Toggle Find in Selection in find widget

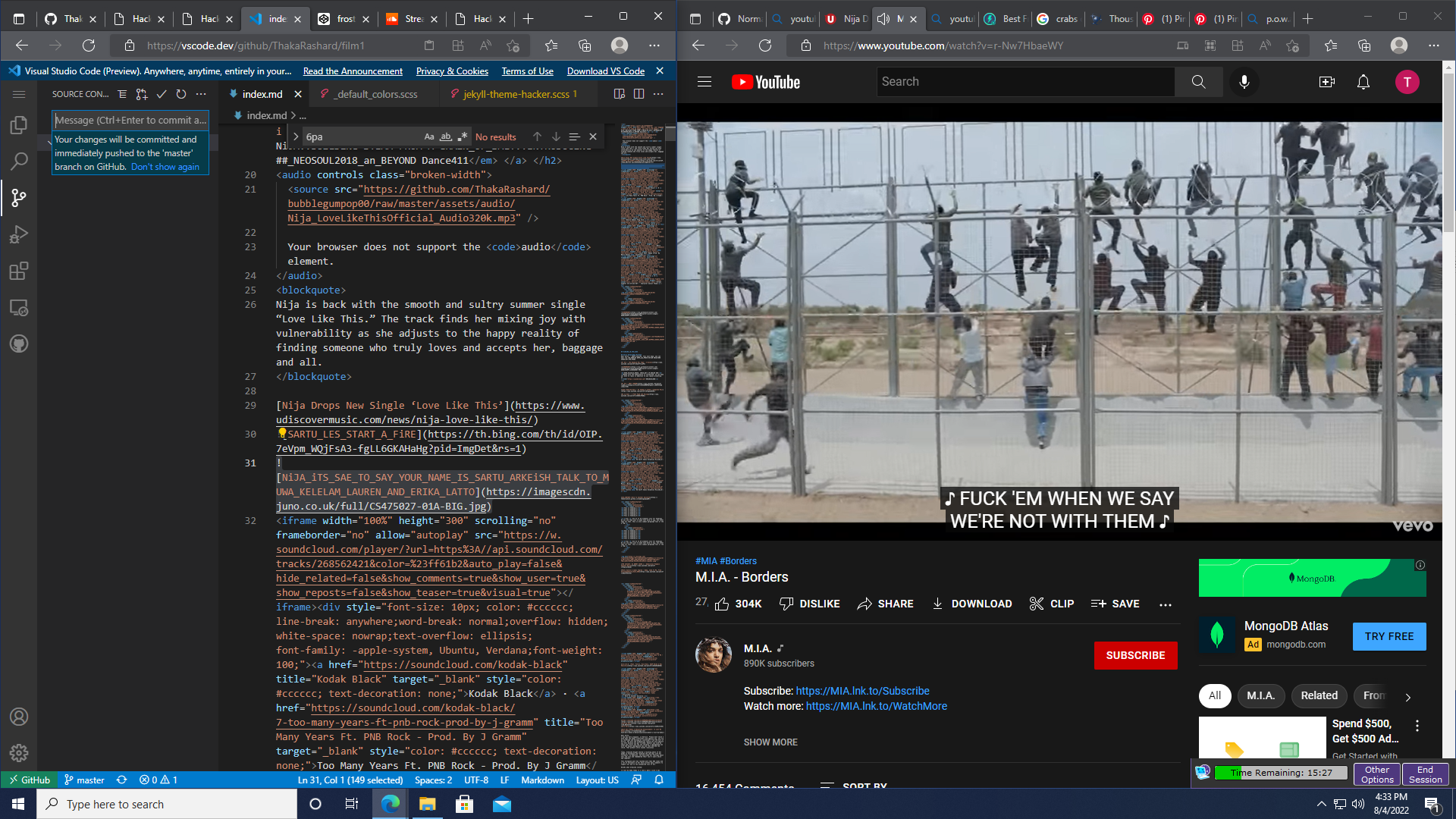tap(574, 136)
